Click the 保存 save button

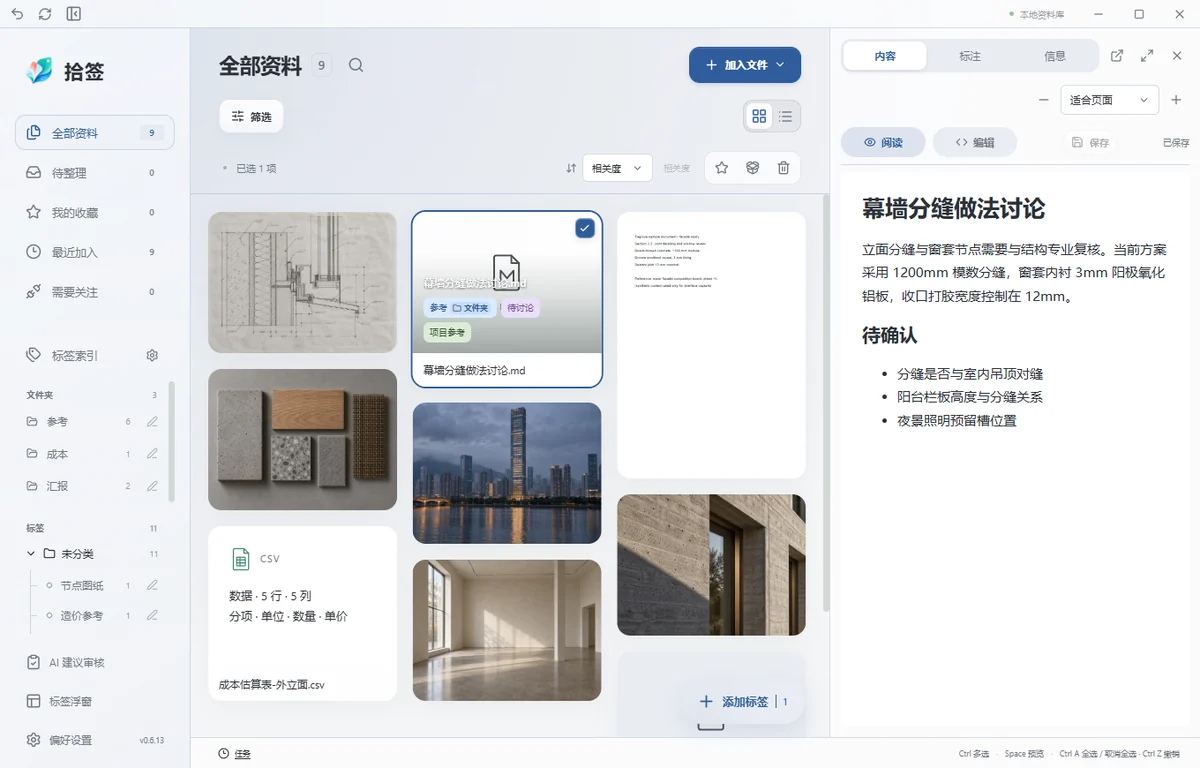[1090, 142]
